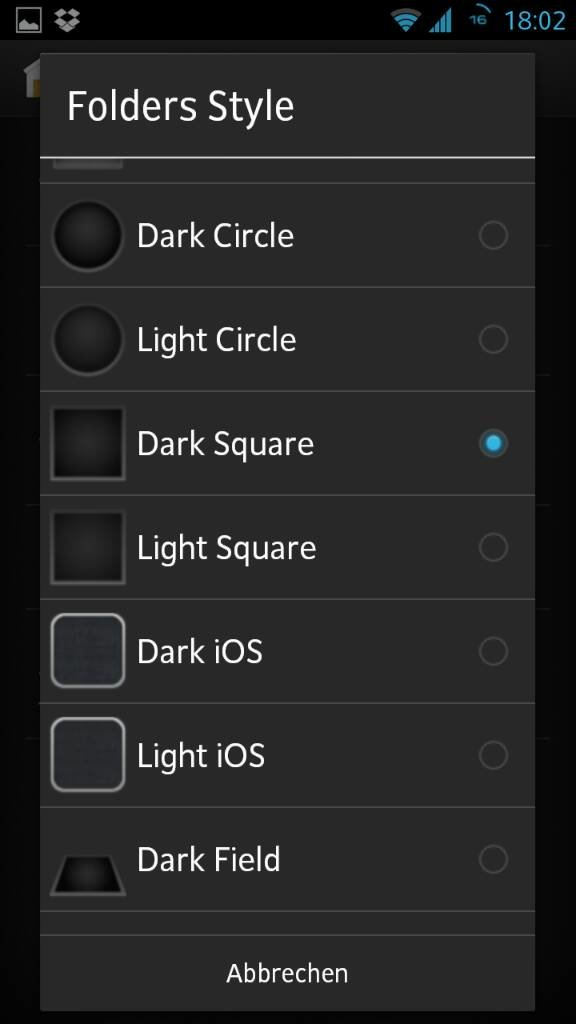
Task: Select the Dark Field radio button
Action: tap(493, 859)
